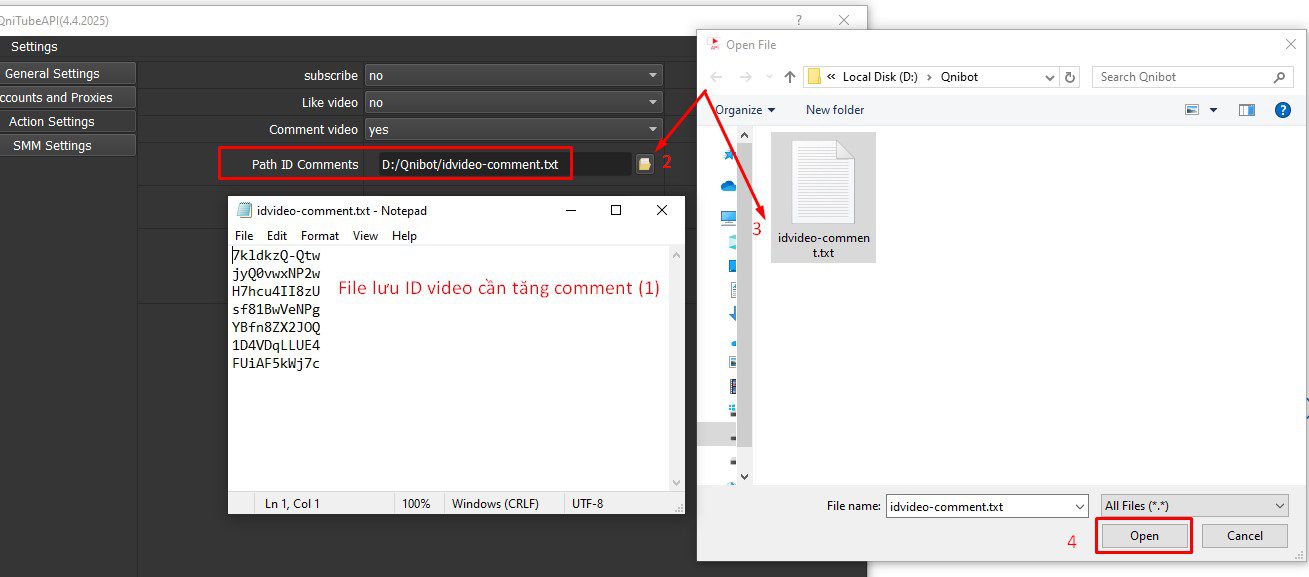Click the navigation pane scrollbar down arrow
Screen dimensions: 1309x577
(x=744, y=477)
